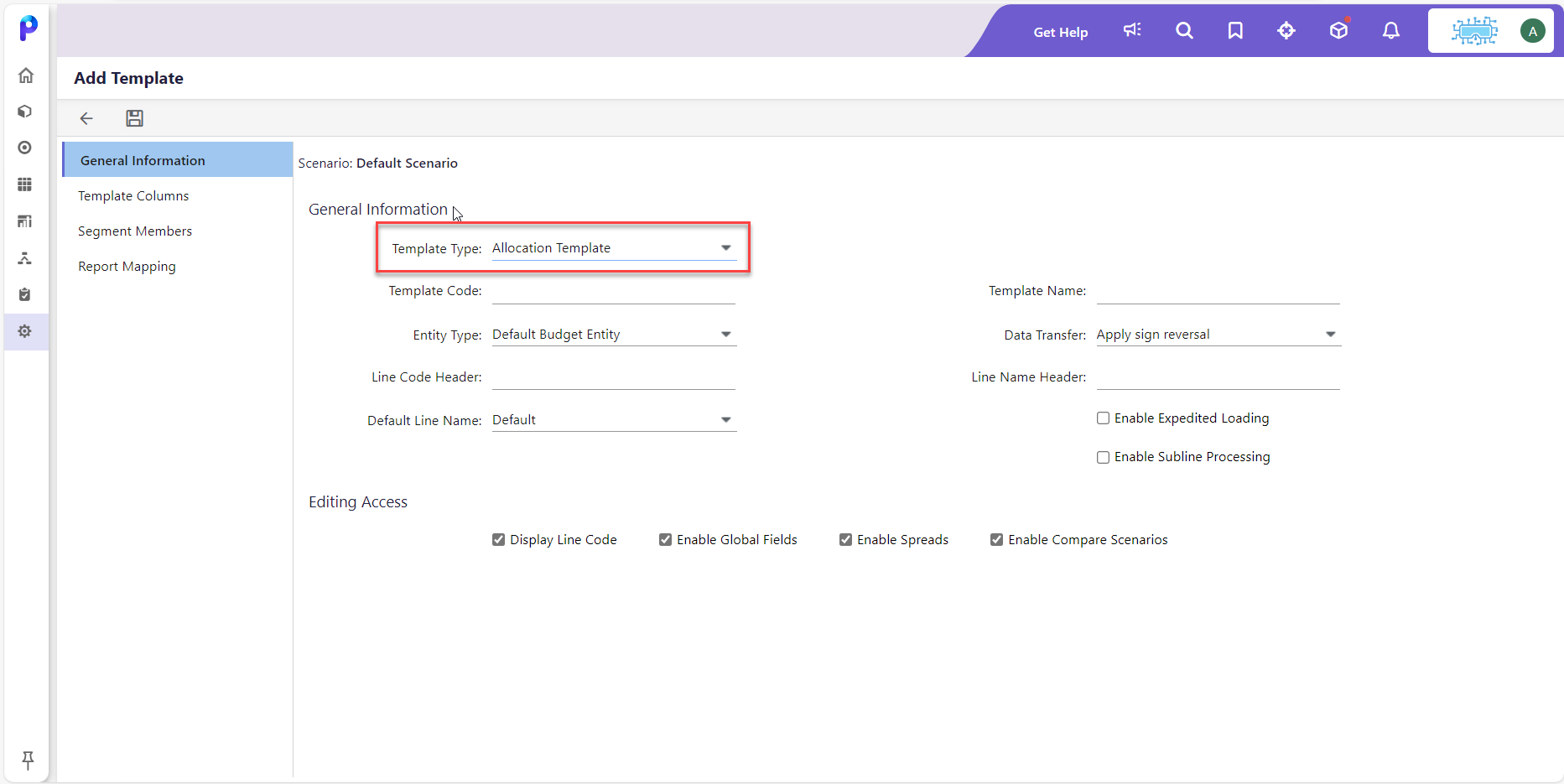Open the notifications bell icon
The image size is (1564, 784).
[x=1390, y=30]
